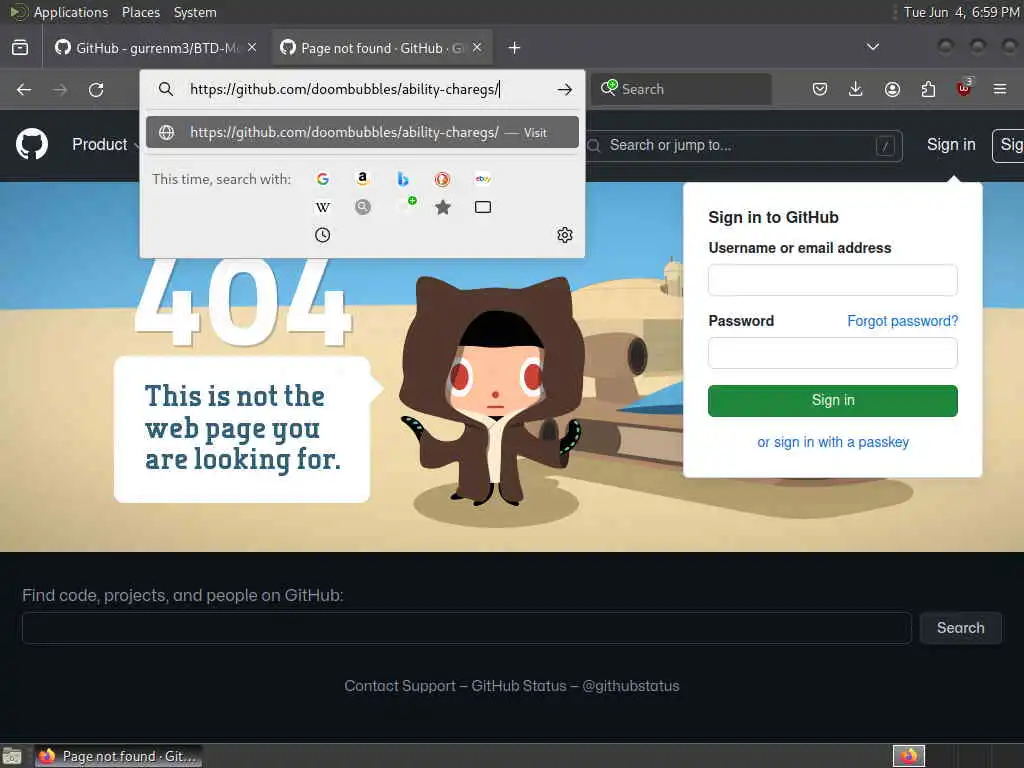1024x768 pixels.
Task: Search only in History via clock icon
Action: pos(323,235)
